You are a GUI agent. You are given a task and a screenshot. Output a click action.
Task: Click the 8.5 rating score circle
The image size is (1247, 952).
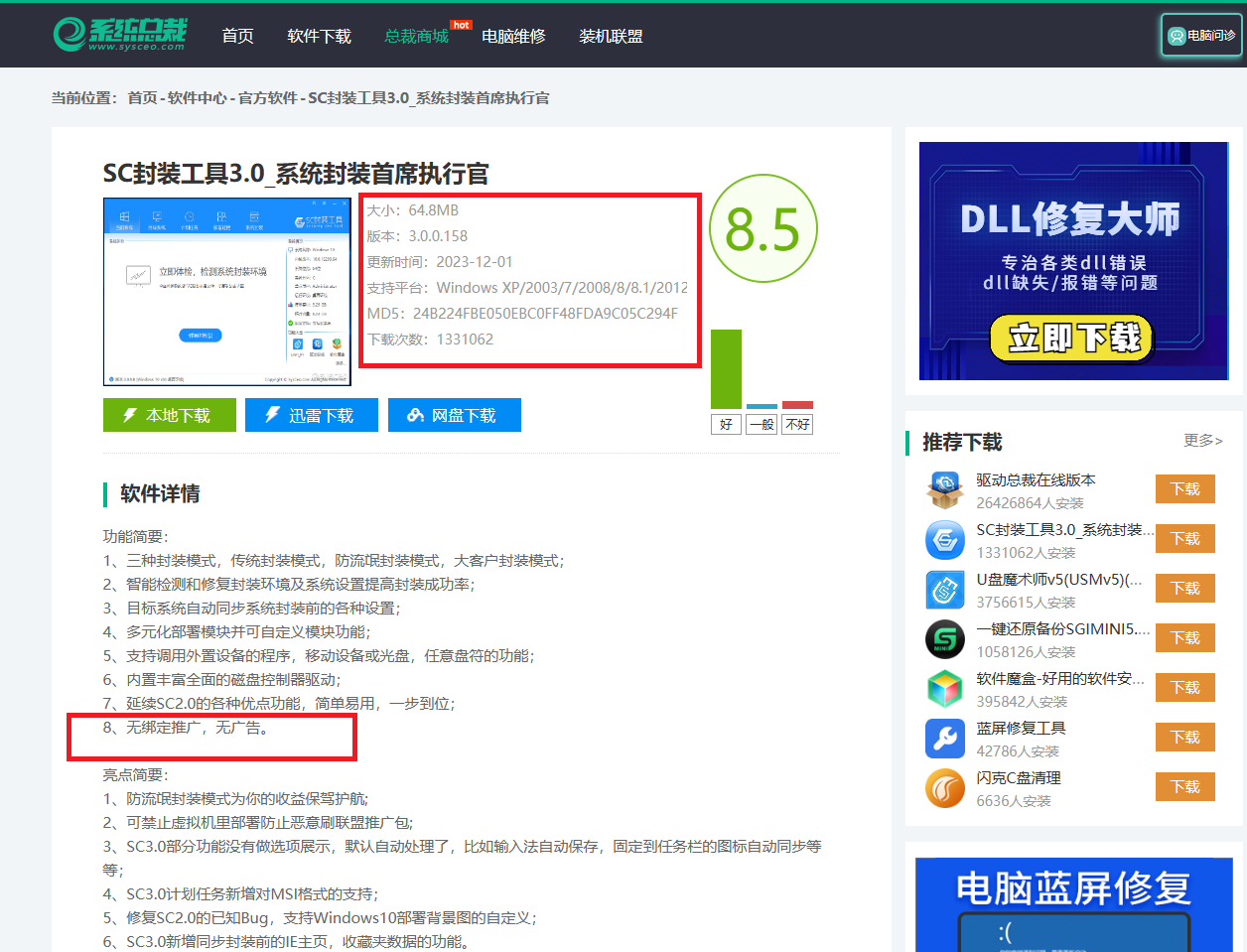762,228
